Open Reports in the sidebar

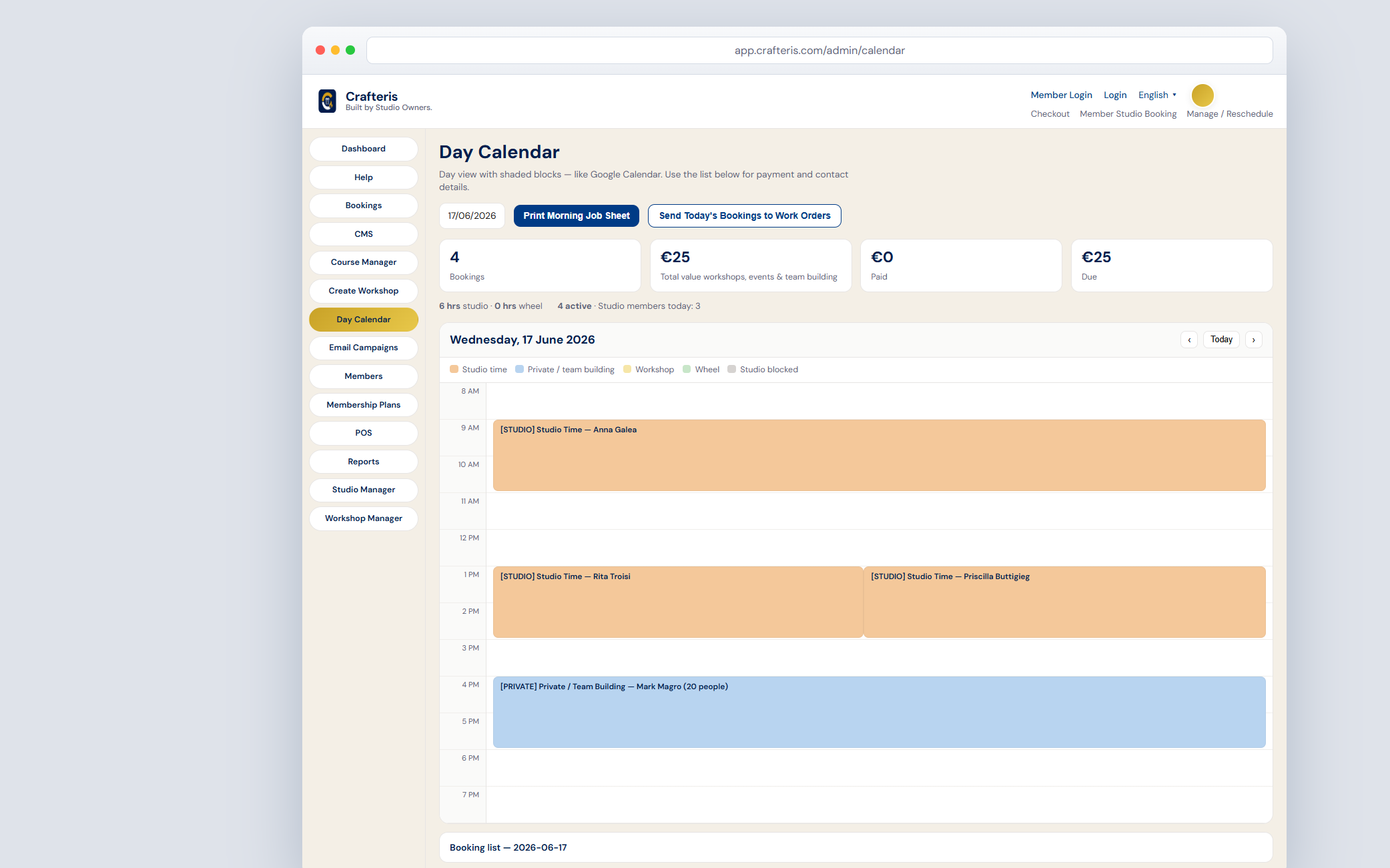[364, 462]
